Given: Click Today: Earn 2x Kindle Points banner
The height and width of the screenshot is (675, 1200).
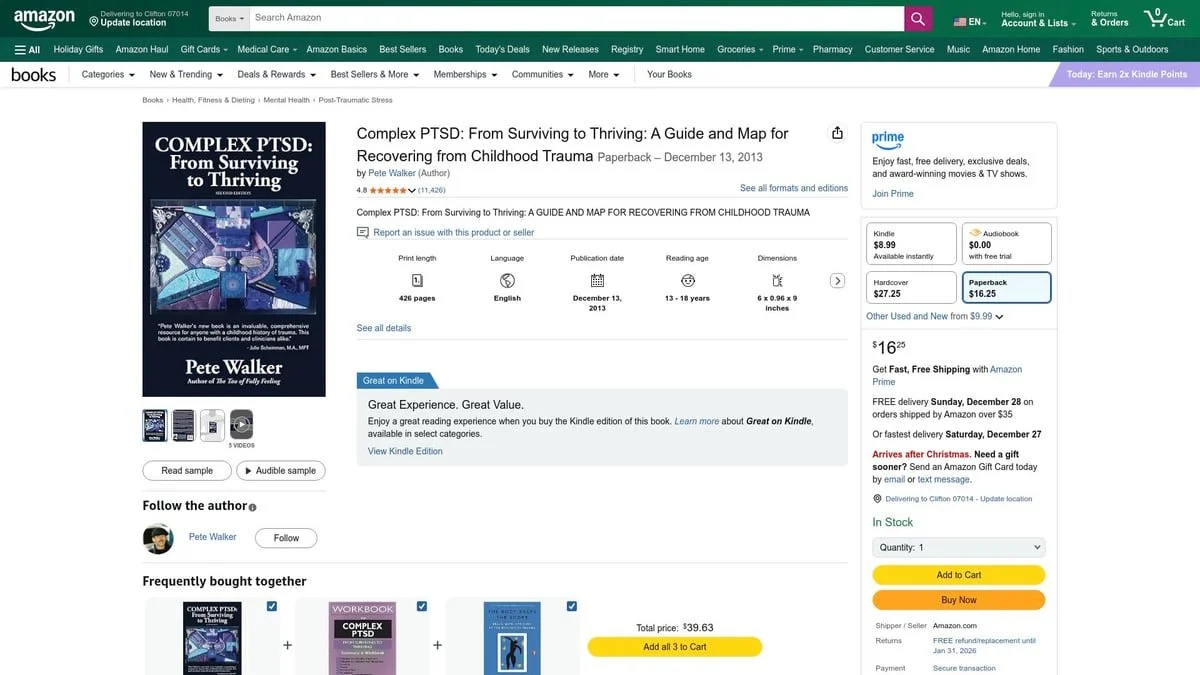Looking at the screenshot, I should [1126, 74].
